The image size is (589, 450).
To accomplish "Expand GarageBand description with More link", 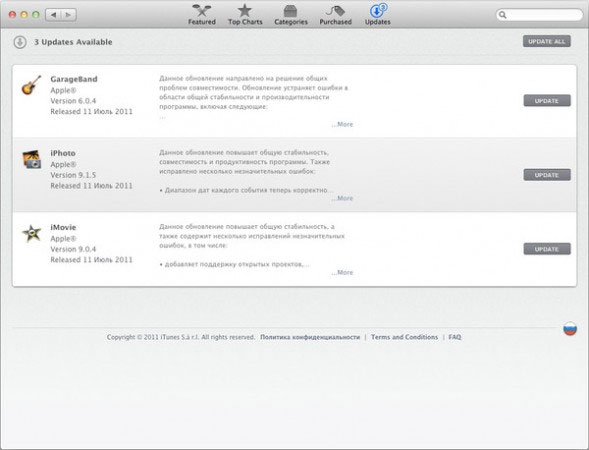I will (x=342, y=124).
